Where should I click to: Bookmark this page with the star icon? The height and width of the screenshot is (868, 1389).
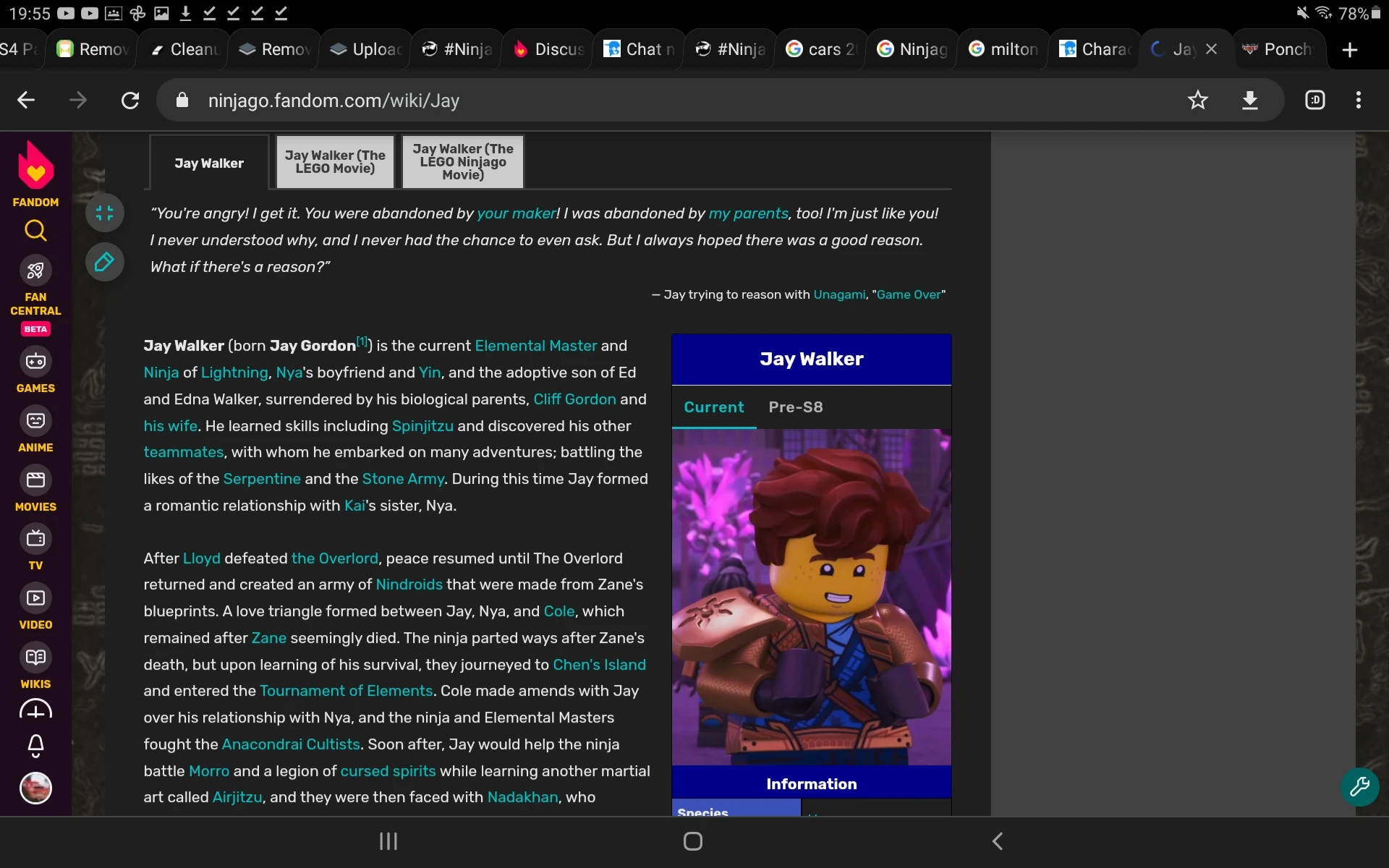click(1198, 100)
